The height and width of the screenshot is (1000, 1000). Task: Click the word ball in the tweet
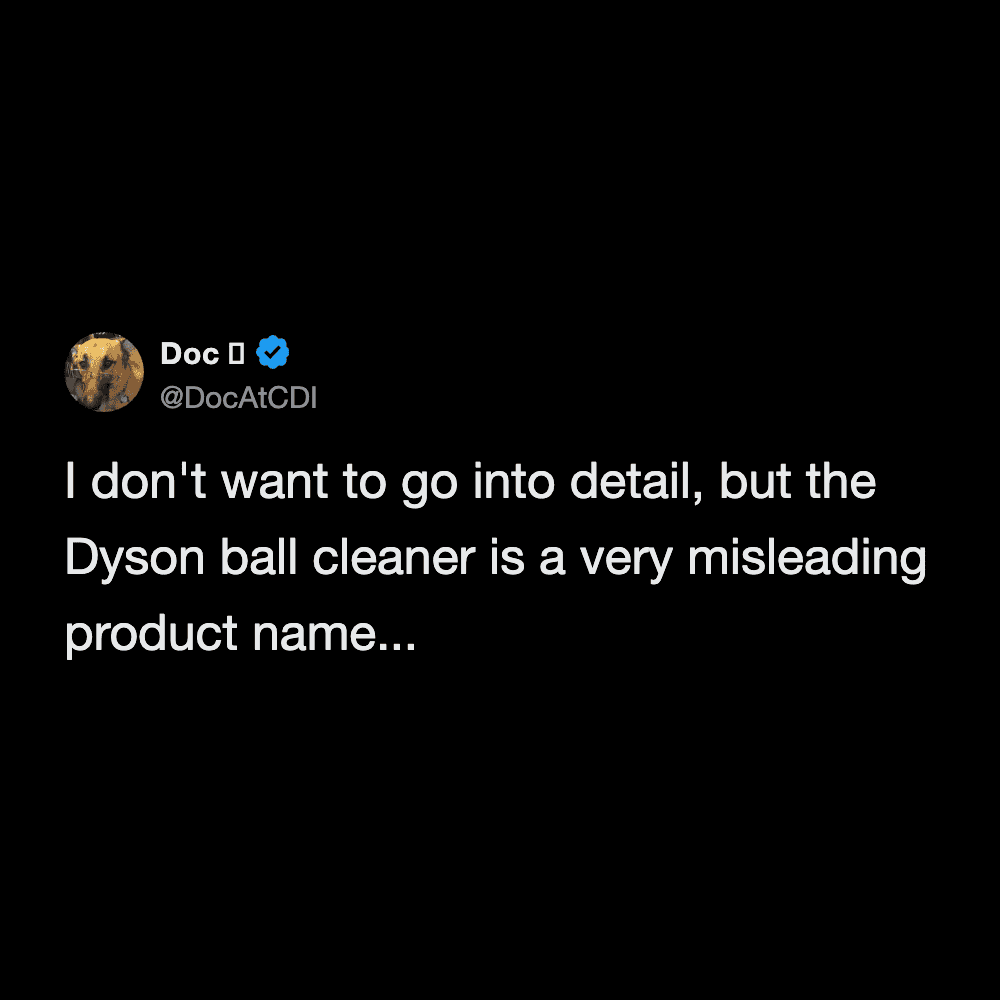click(x=258, y=558)
